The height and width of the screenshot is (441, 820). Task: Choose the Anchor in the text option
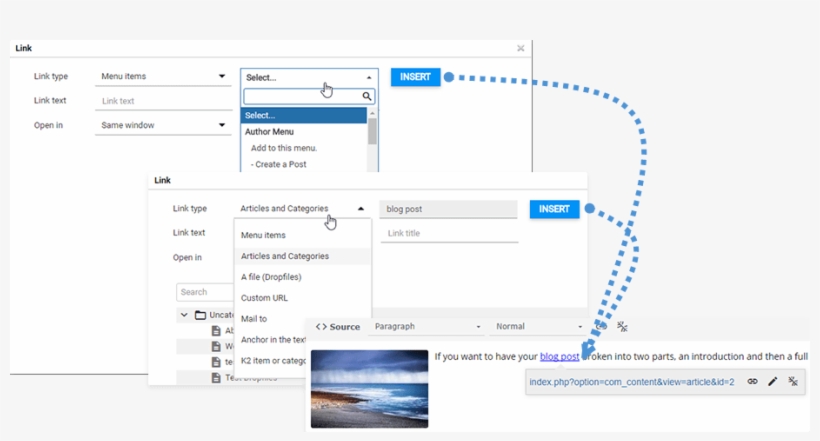271,340
